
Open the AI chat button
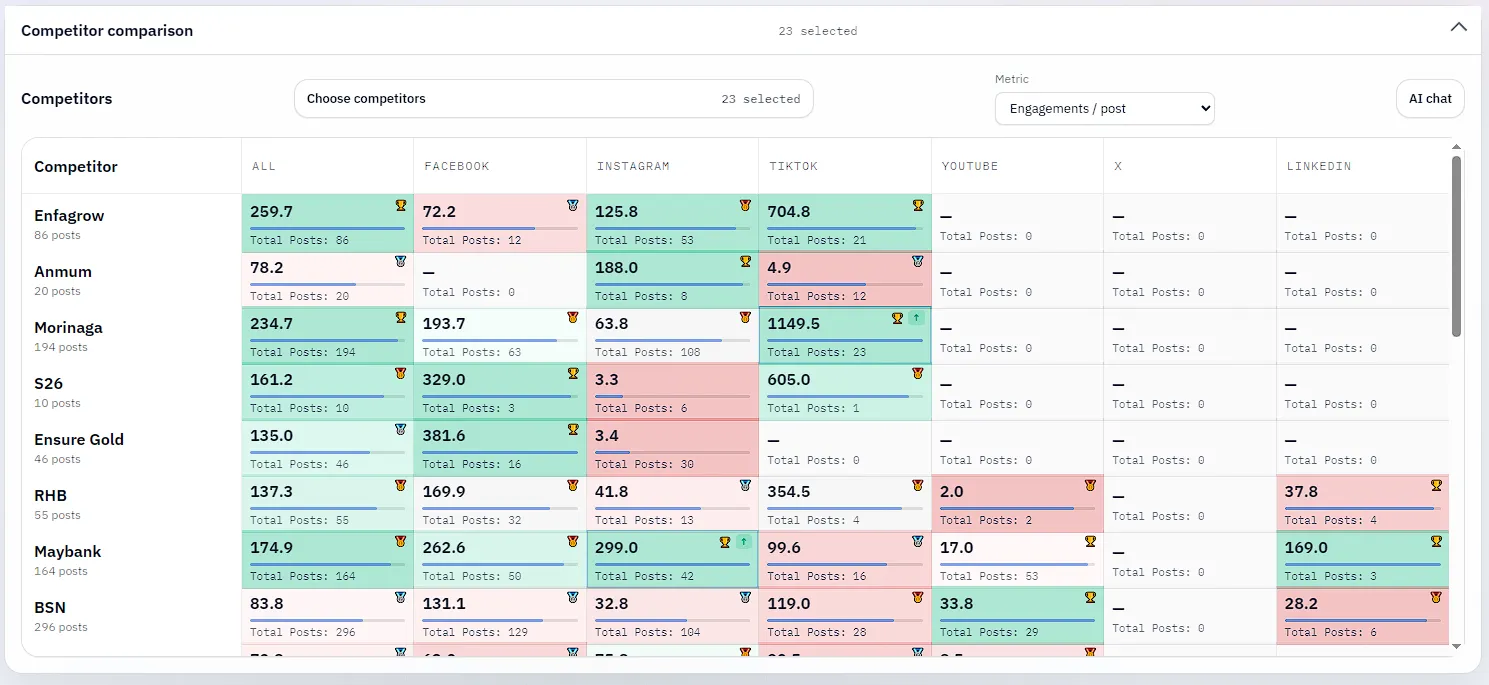(x=1430, y=99)
